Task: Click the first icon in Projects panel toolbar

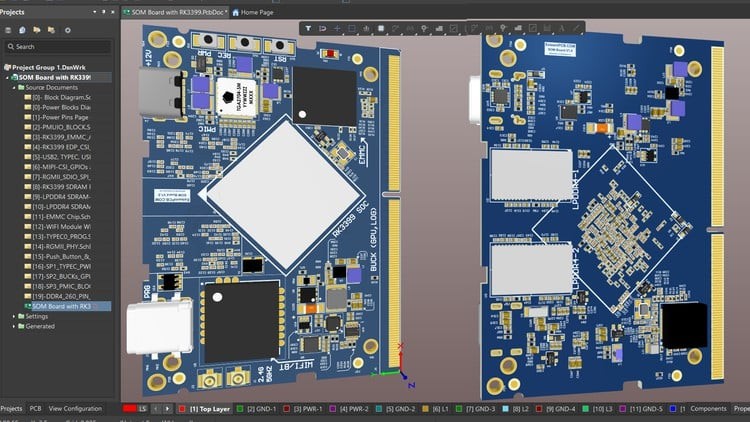Action: point(9,30)
